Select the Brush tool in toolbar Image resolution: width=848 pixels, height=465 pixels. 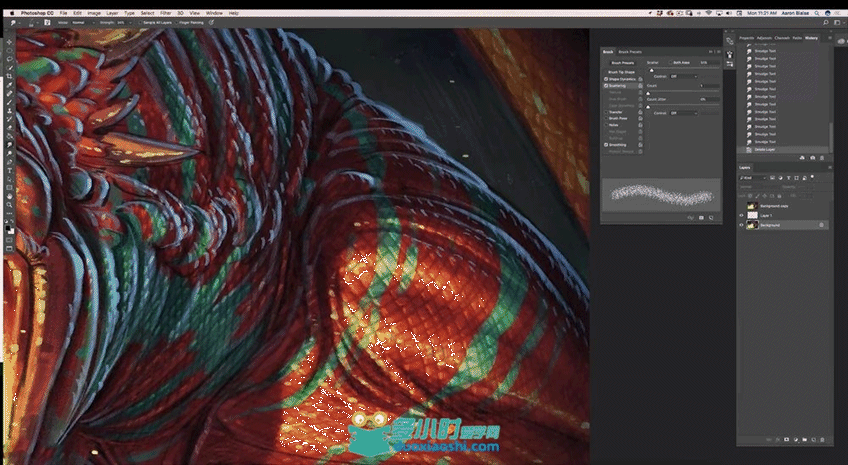(x=9, y=102)
